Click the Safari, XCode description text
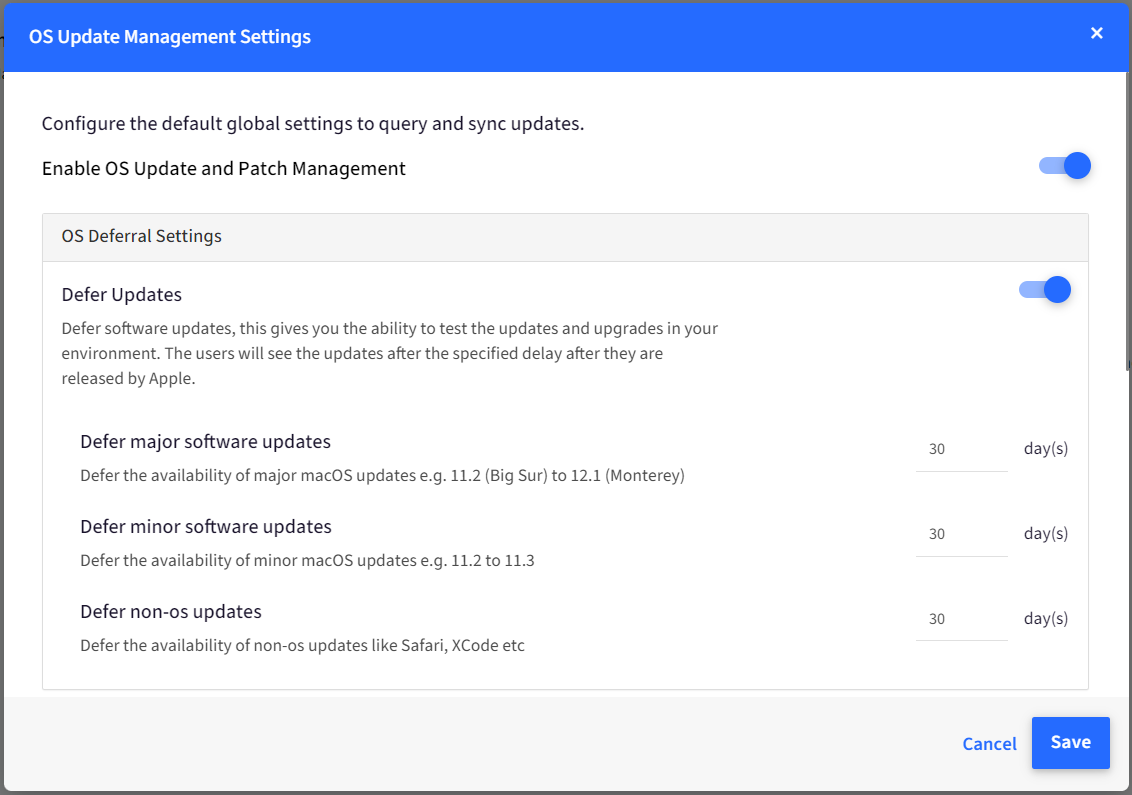 pos(302,646)
